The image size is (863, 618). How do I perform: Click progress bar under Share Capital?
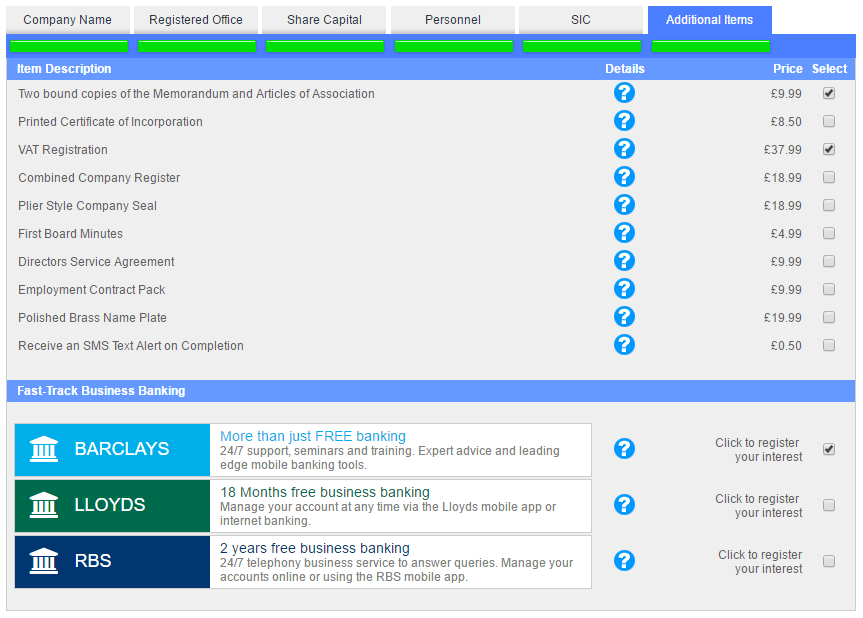pos(325,46)
